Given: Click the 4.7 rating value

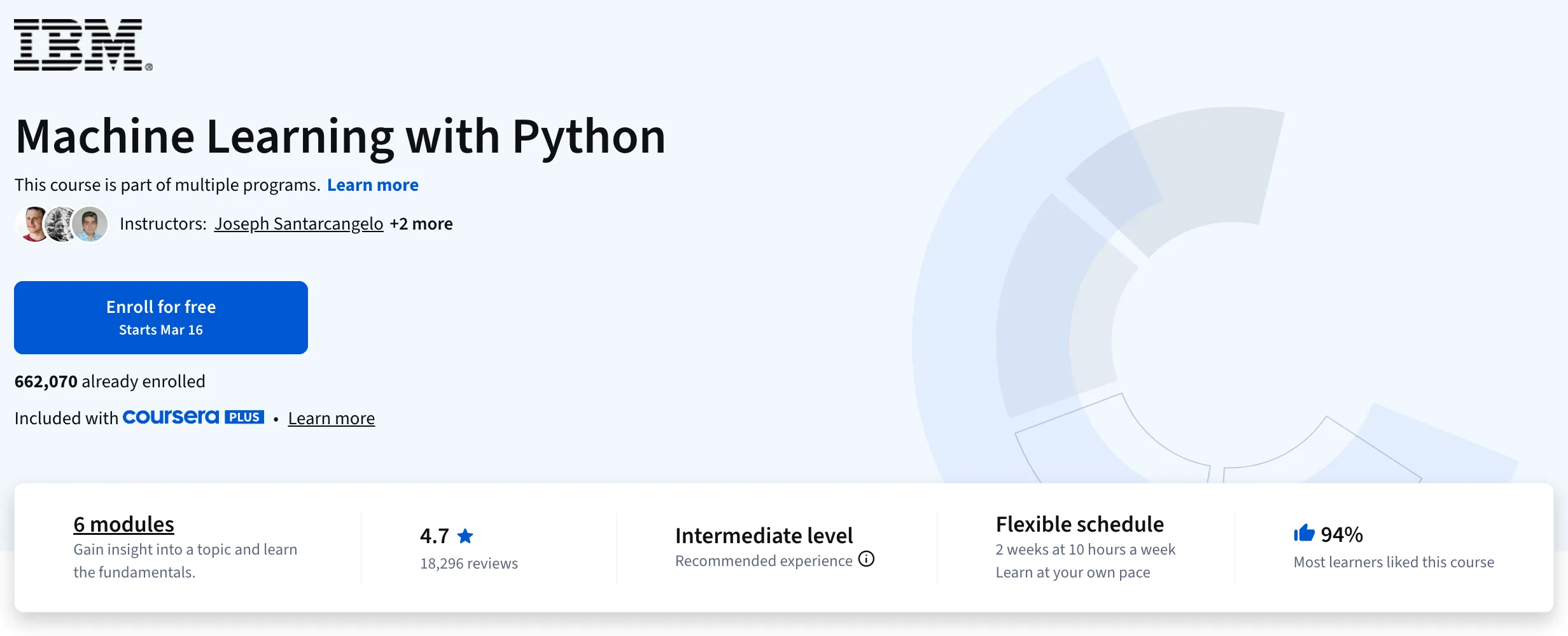Looking at the screenshot, I should 433,536.
